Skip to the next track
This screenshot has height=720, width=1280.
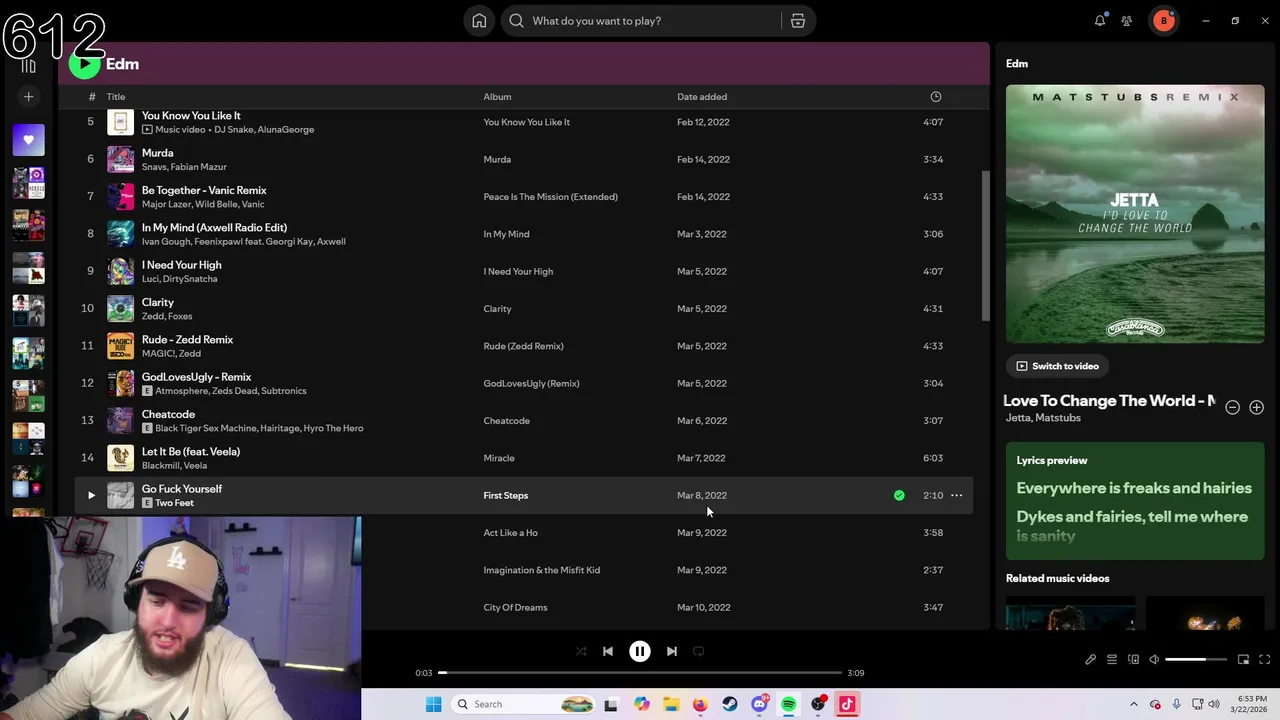point(672,651)
